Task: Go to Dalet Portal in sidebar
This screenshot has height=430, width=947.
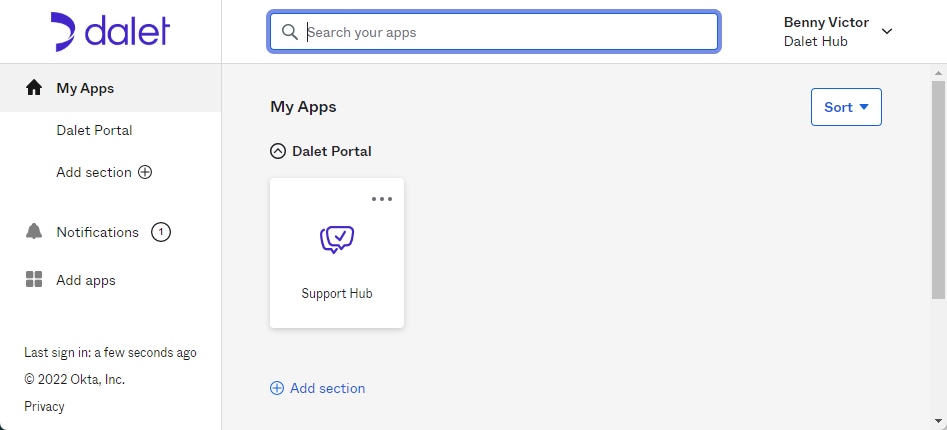Action: [94, 130]
